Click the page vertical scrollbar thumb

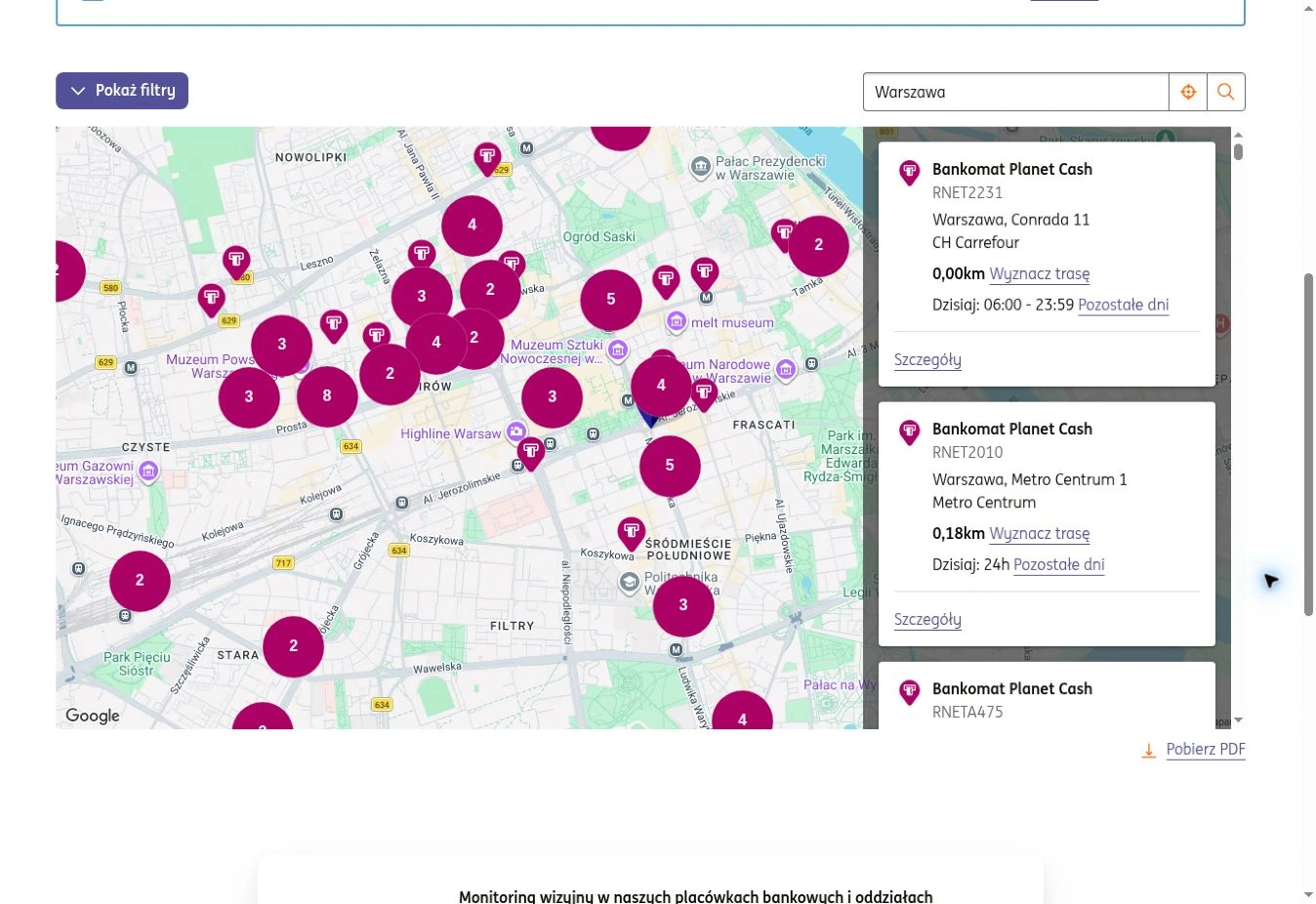tap(1308, 444)
